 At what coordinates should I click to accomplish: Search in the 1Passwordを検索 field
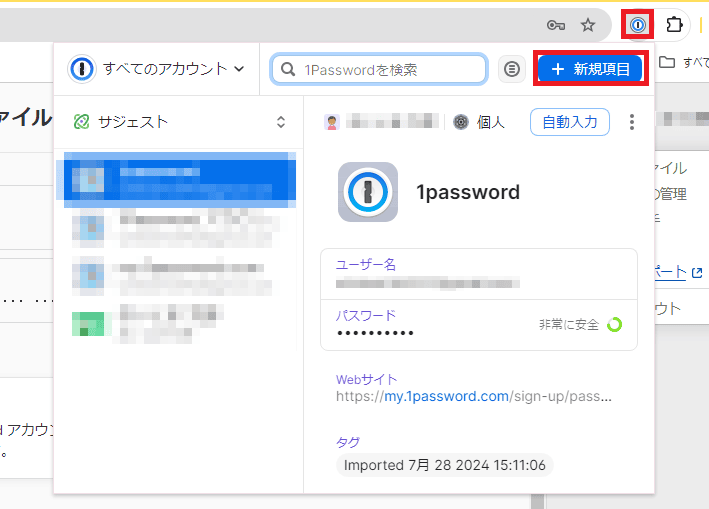(x=379, y=69)
